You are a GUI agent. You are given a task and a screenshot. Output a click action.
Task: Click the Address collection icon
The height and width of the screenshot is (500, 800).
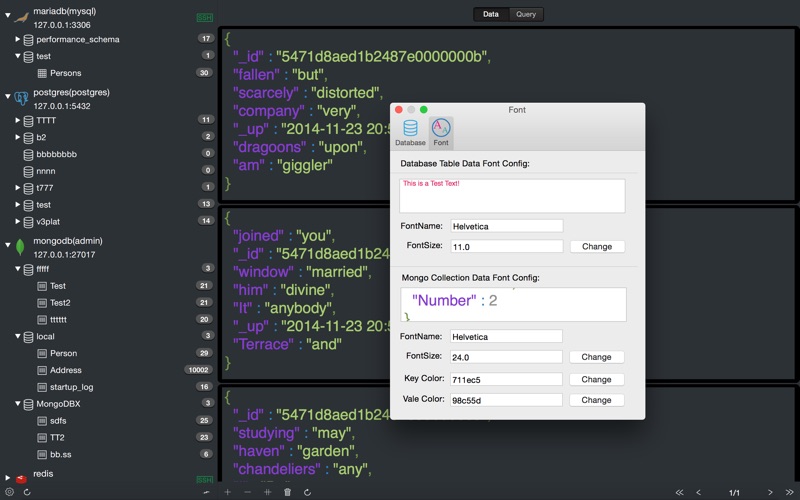click(x=42, y=370)
